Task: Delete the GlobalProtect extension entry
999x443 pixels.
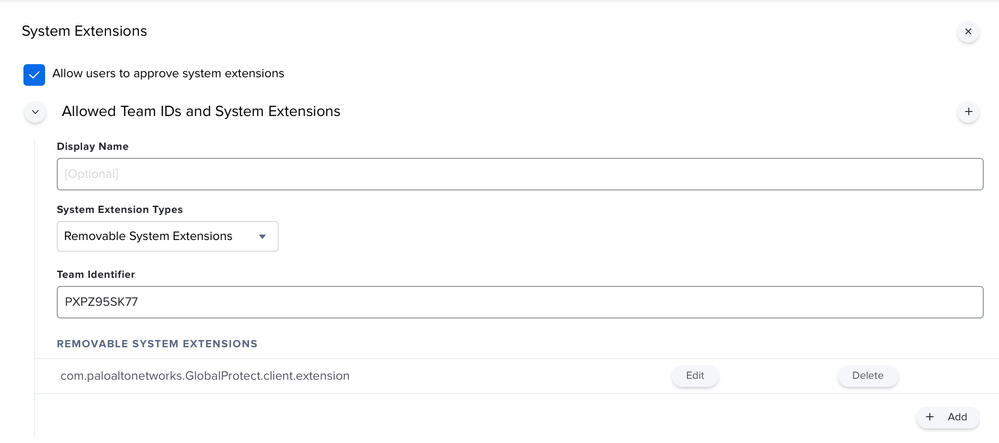Action: click(x=868, y=376)
